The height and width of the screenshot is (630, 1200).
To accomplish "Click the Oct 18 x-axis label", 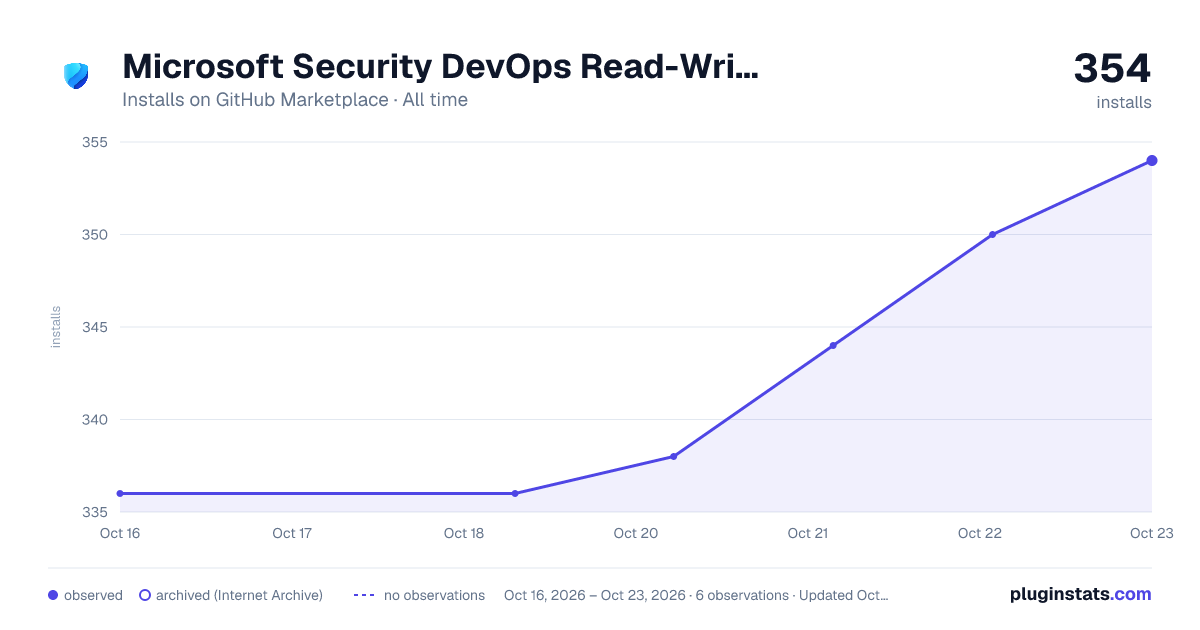I will click(x=464, y=534).
